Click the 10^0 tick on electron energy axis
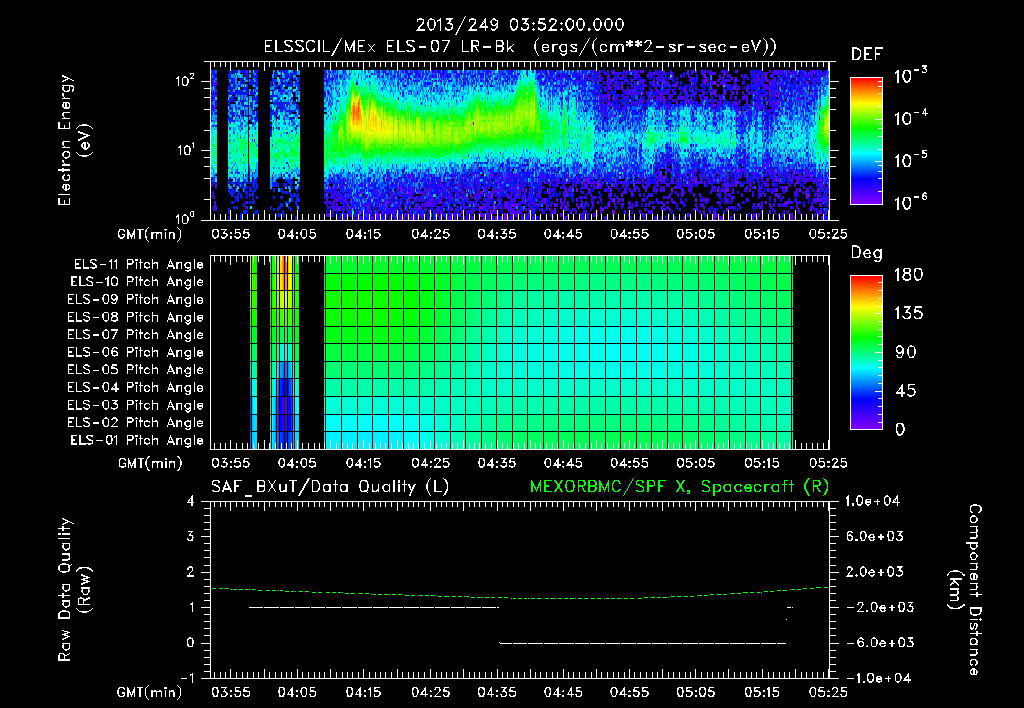 tap(186, 217)
